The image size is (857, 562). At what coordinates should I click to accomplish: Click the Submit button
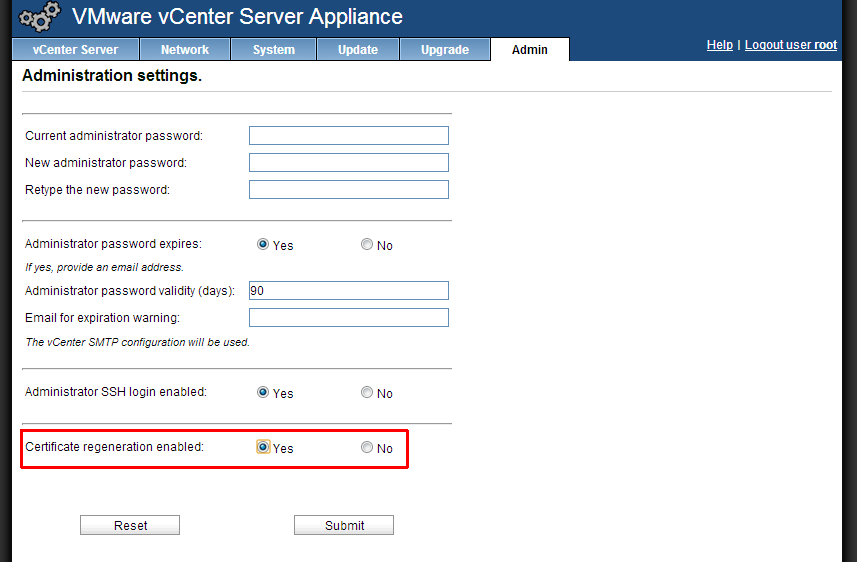(x=344, y=525)
